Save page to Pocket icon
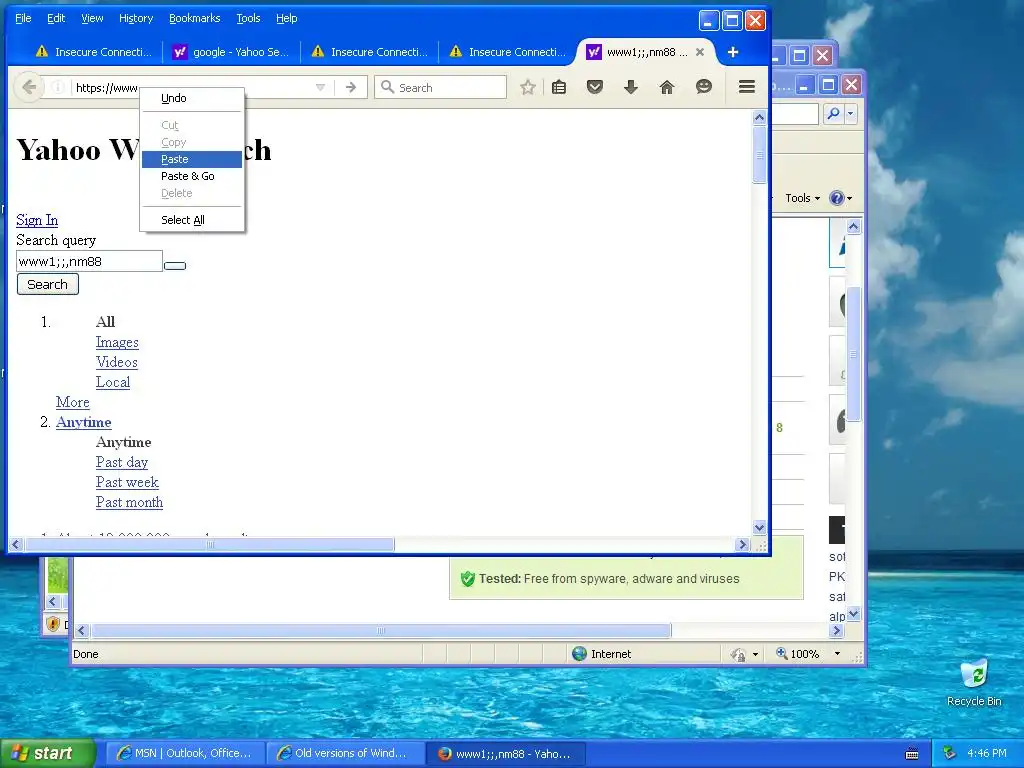The image size is (1024, 768). (594, 87)
